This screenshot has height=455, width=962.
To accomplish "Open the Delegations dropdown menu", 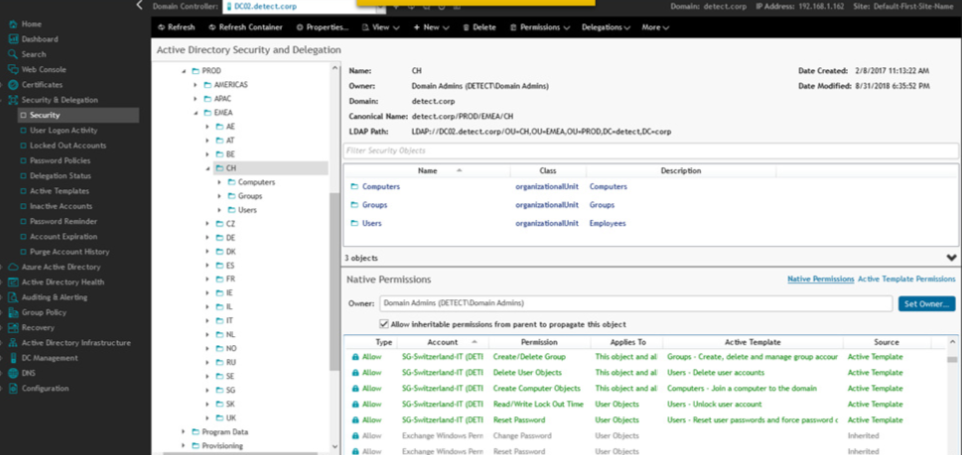I will (x=605, y=27).
